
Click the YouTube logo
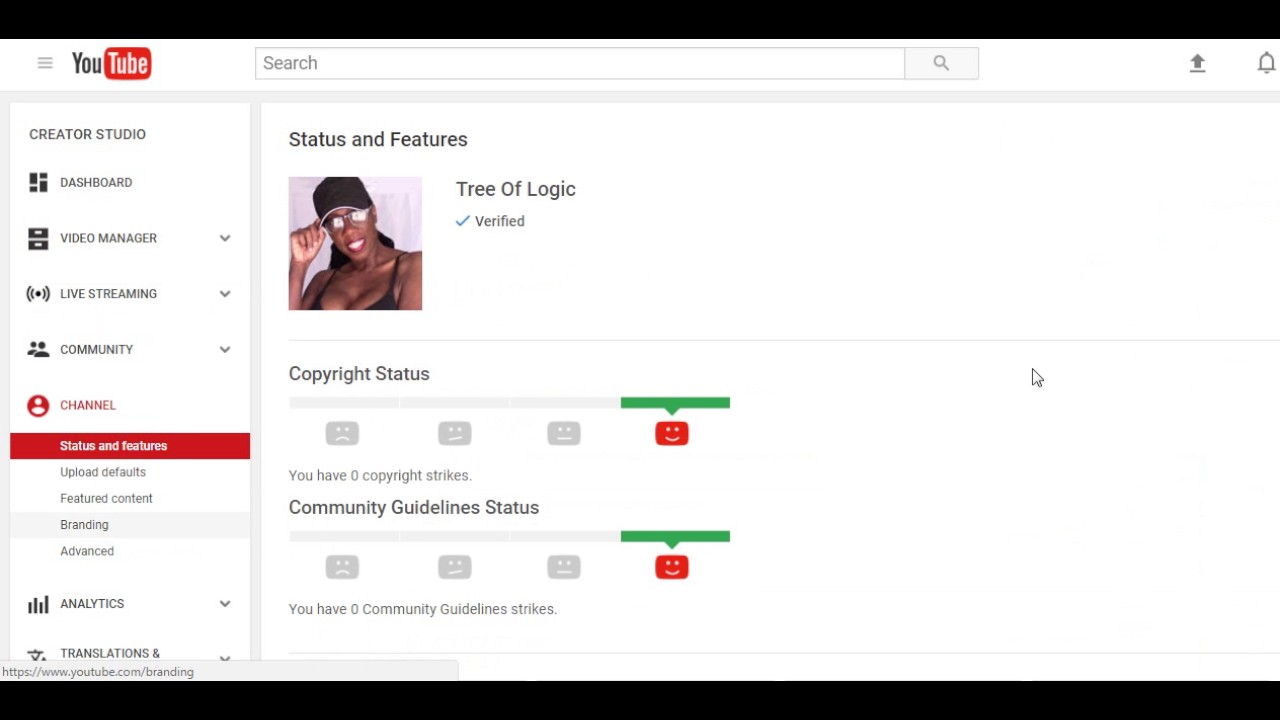pos(111,63)
